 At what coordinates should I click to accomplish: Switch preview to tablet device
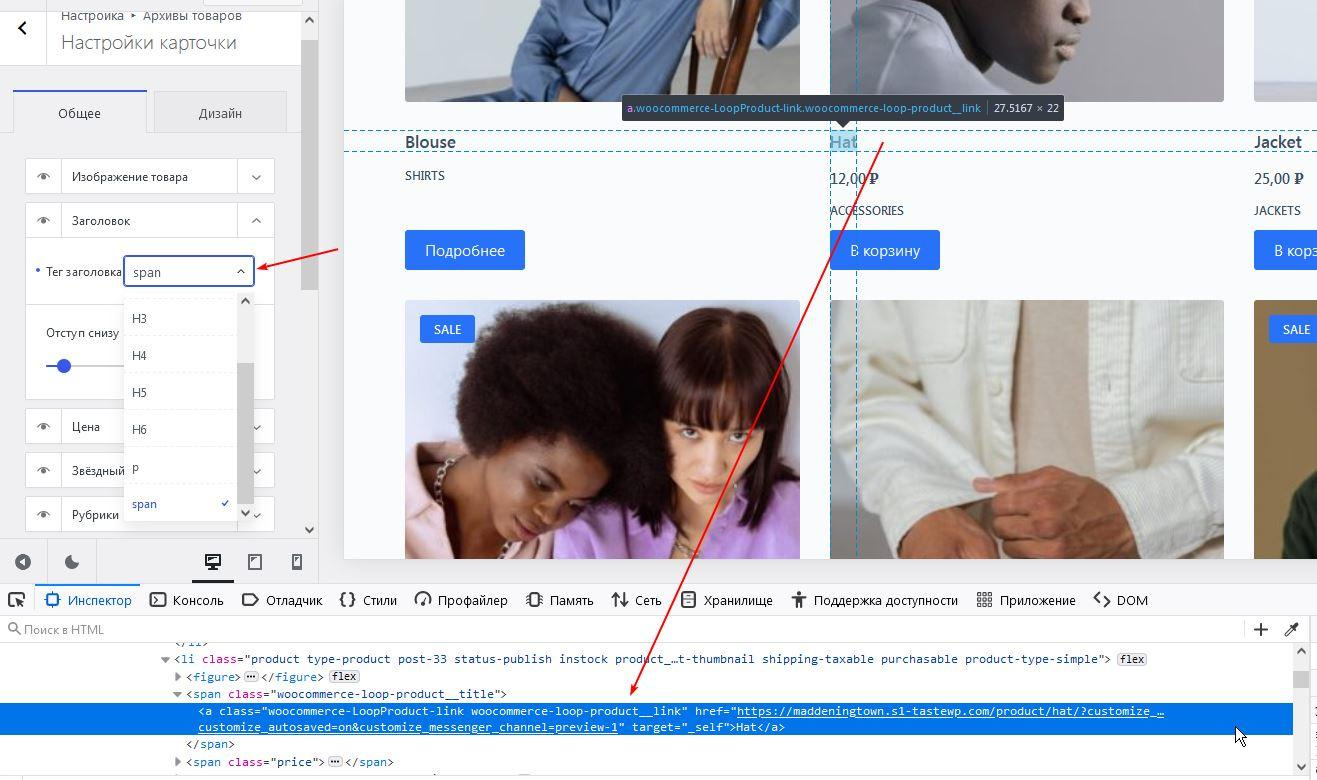255,562
